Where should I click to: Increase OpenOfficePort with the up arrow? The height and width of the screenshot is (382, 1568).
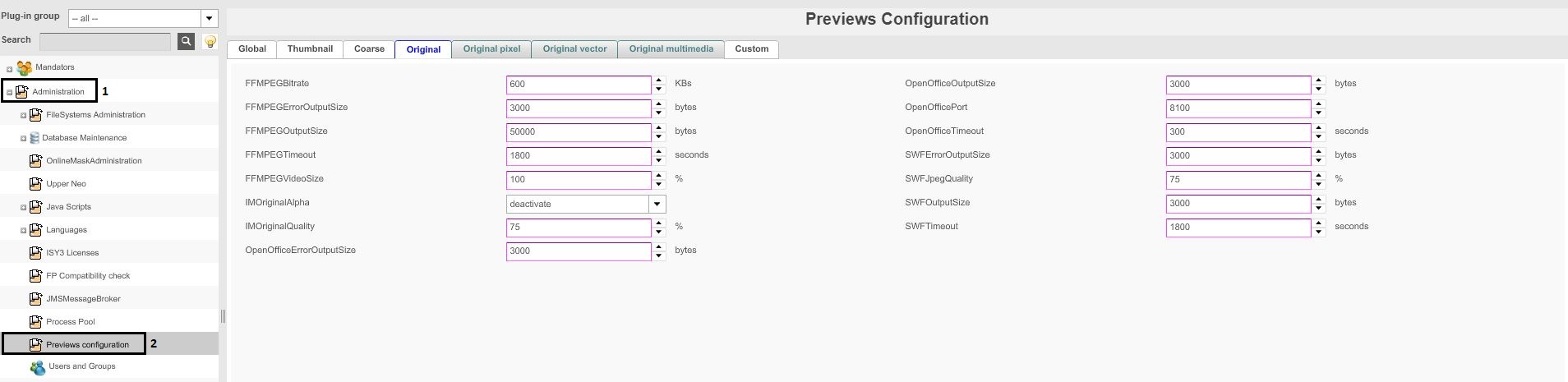[1319, 104]
